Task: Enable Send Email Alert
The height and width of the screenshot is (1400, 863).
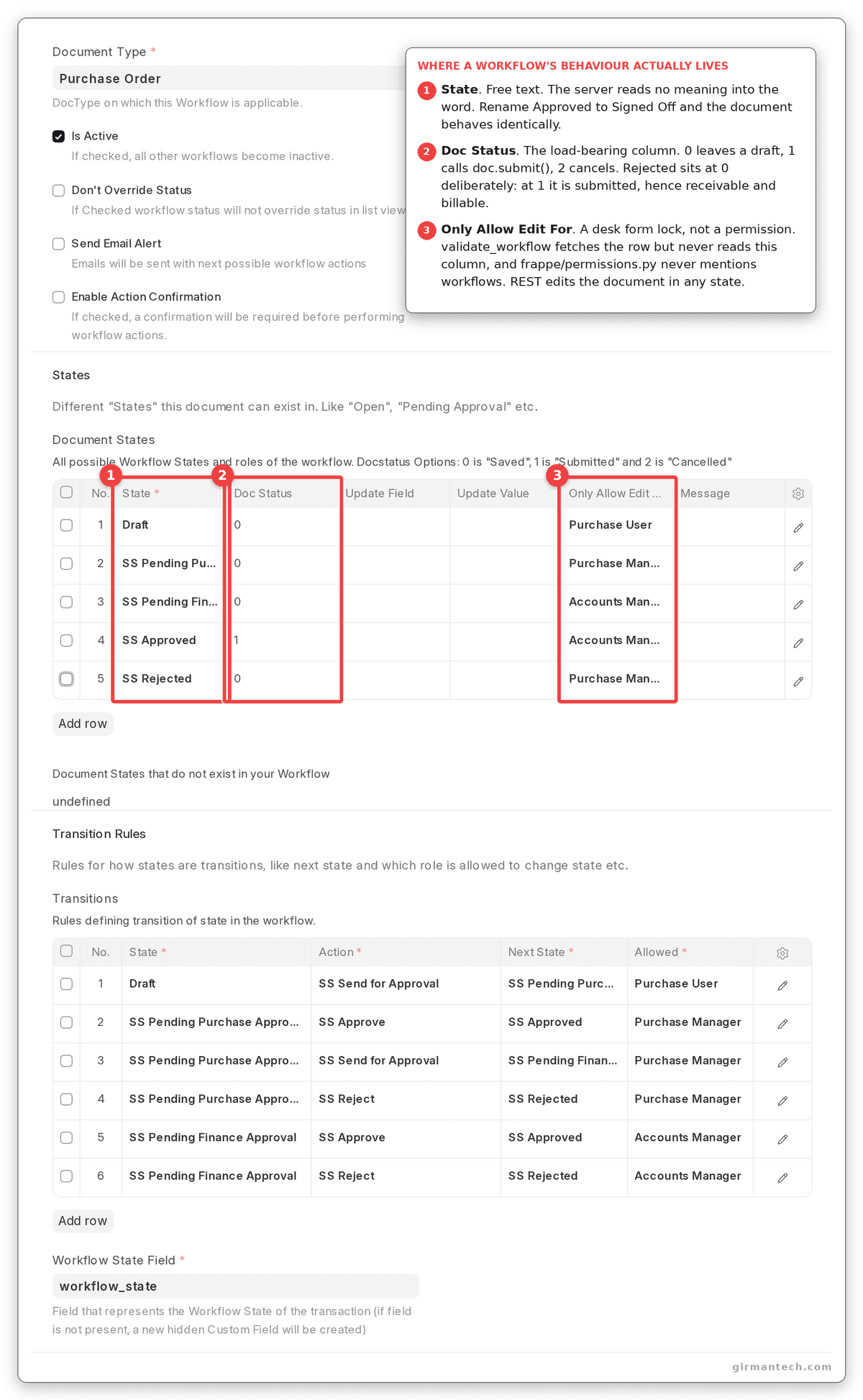Action: click(x=59, y=244)
